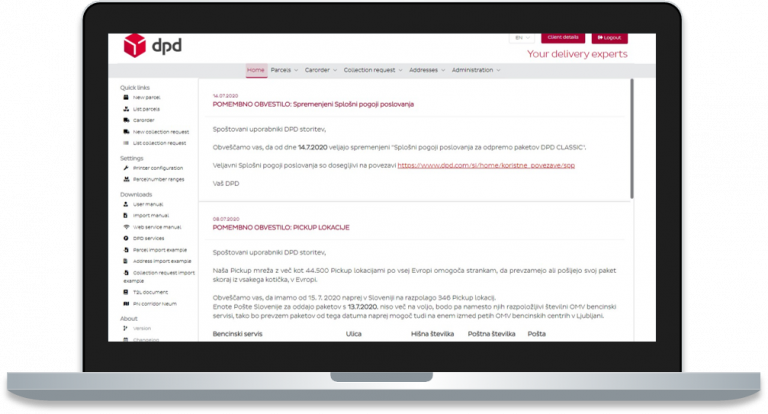Click the User manual icon

point(126,204)
